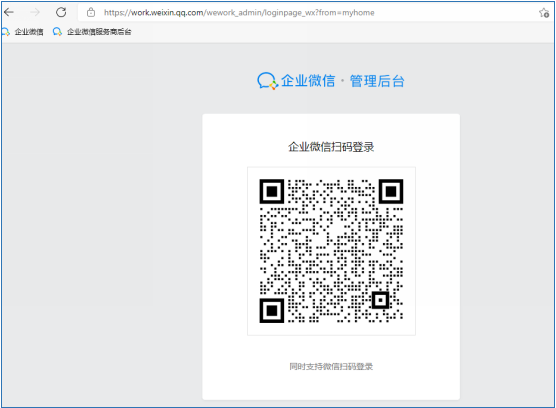Click the QR code's top-right finder square

(391, 191)
